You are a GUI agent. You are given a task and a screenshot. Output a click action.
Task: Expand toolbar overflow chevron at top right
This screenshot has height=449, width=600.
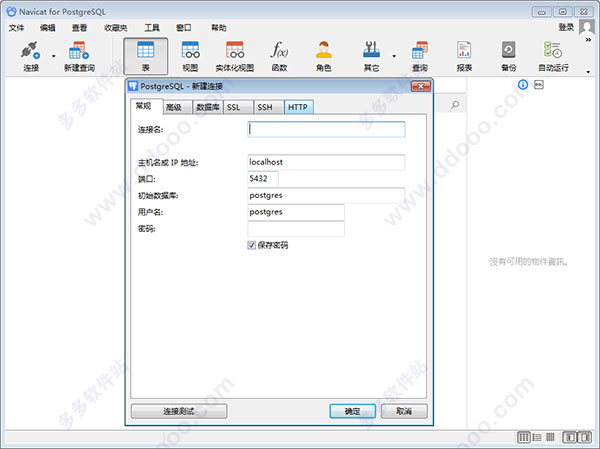point(588,40)
